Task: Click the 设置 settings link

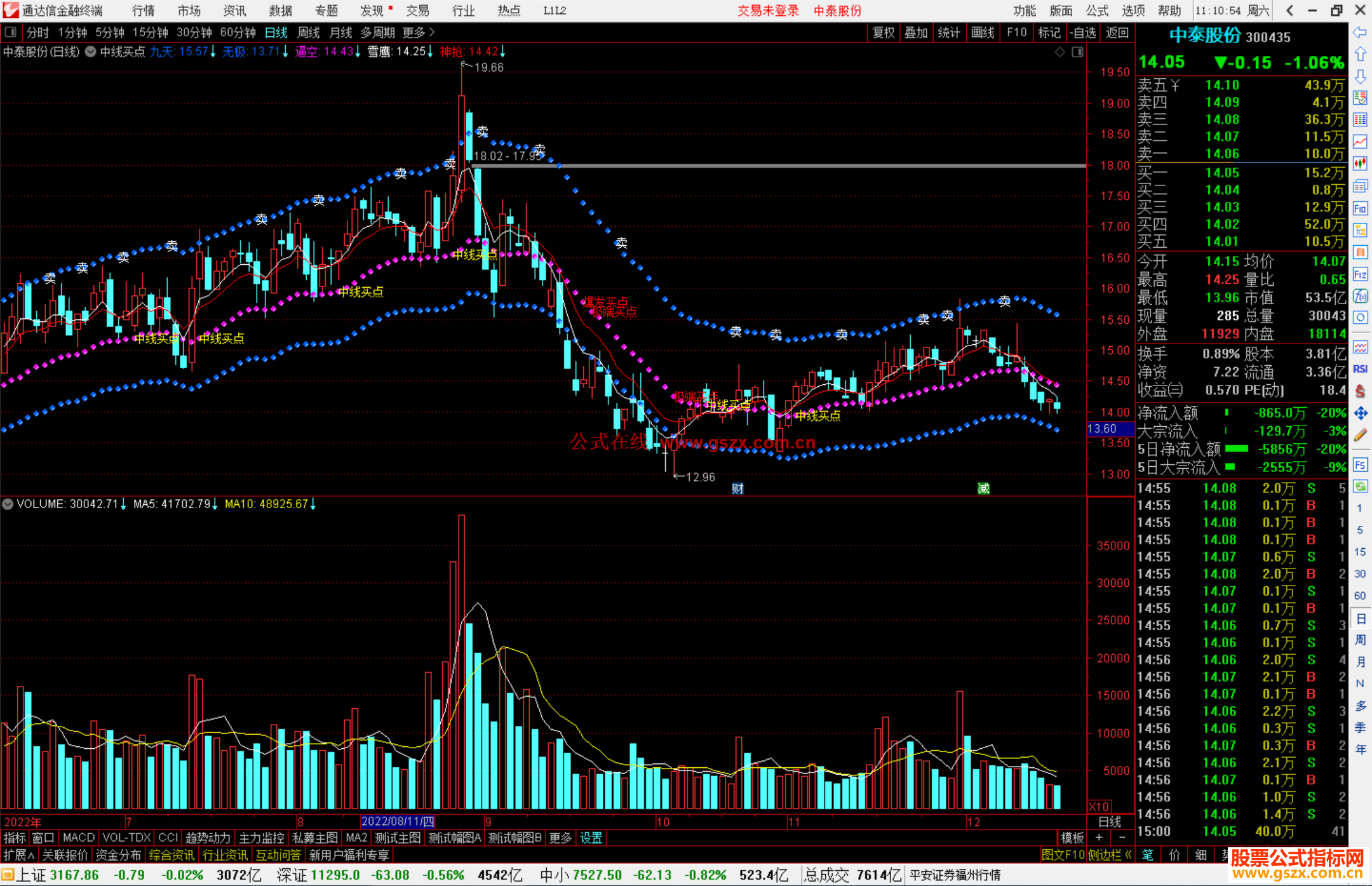Action: tap(591, 838)
